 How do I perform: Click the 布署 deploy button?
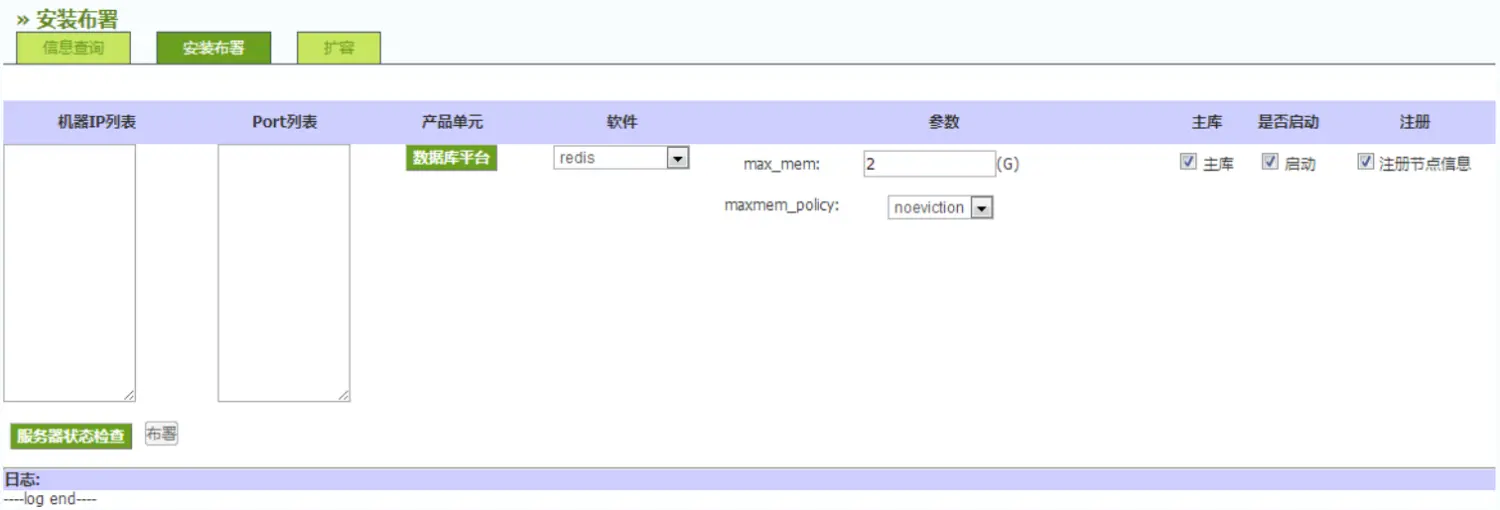[162, 433]
